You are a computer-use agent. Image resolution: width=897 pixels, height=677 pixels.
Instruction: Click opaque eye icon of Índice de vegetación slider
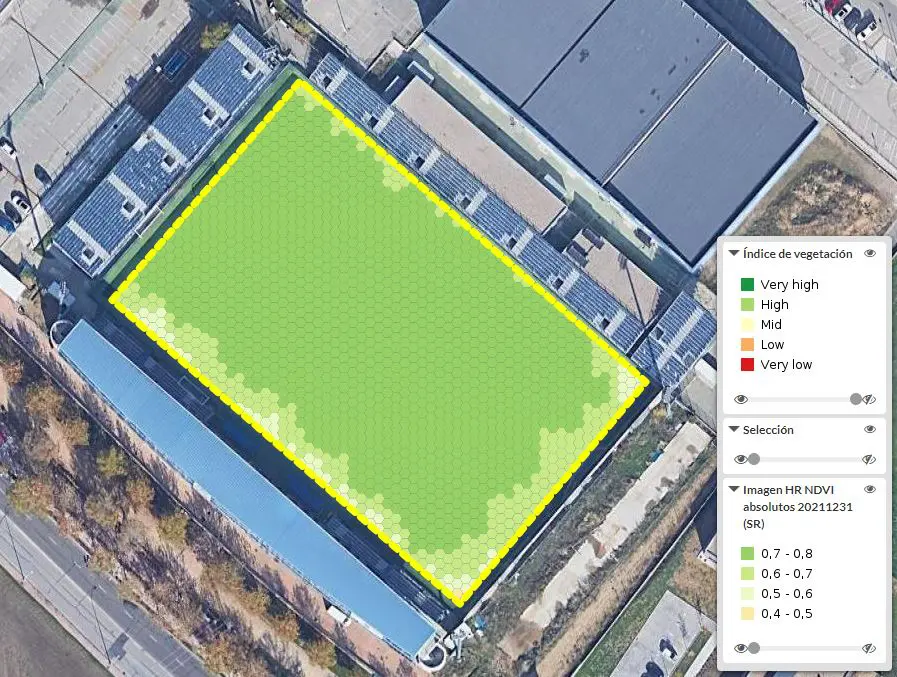[x=741, y=399]
